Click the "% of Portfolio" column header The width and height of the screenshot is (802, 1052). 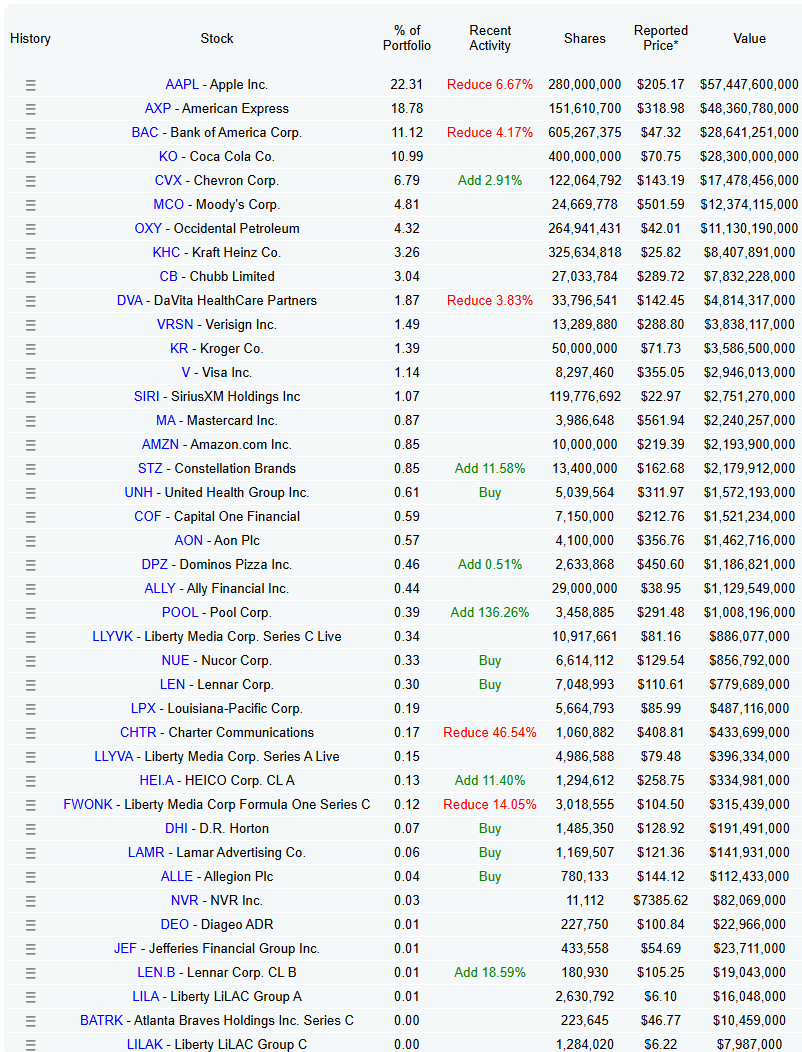click(x=407, y=38)
